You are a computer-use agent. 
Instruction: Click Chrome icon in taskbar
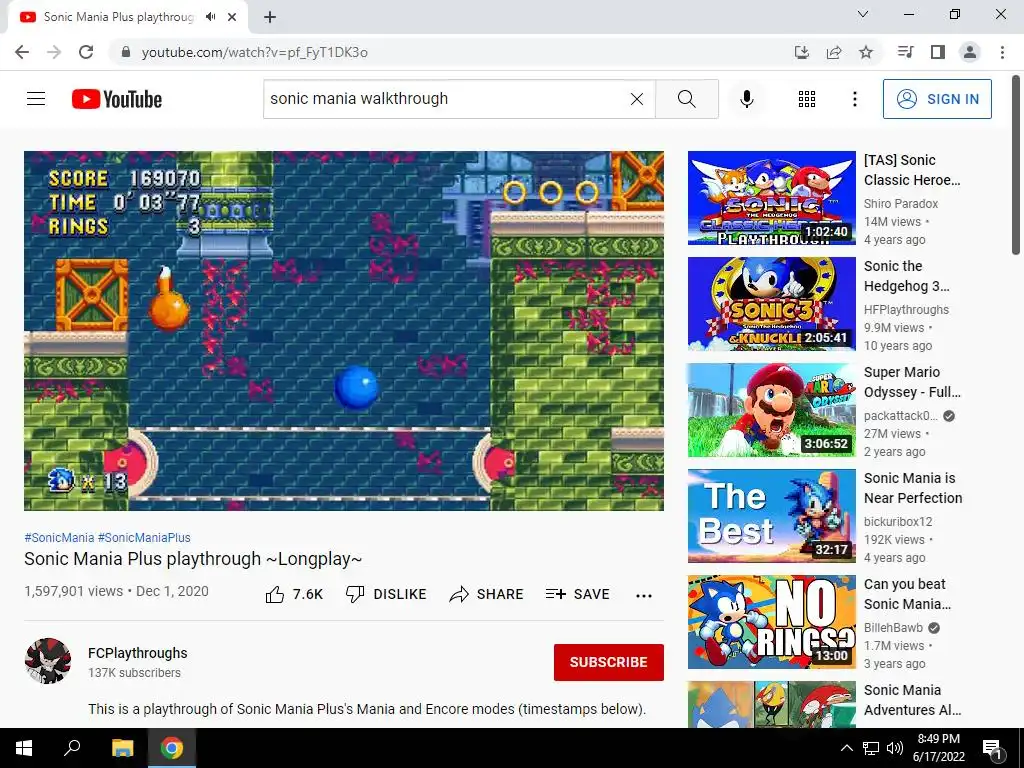(172, 748)
